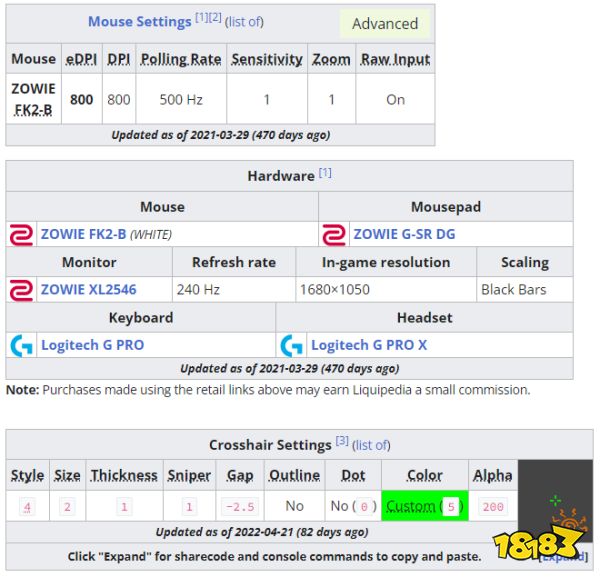Click the crosshair Gap header
This screenshot has width=600, height=577.
[240, 476]
